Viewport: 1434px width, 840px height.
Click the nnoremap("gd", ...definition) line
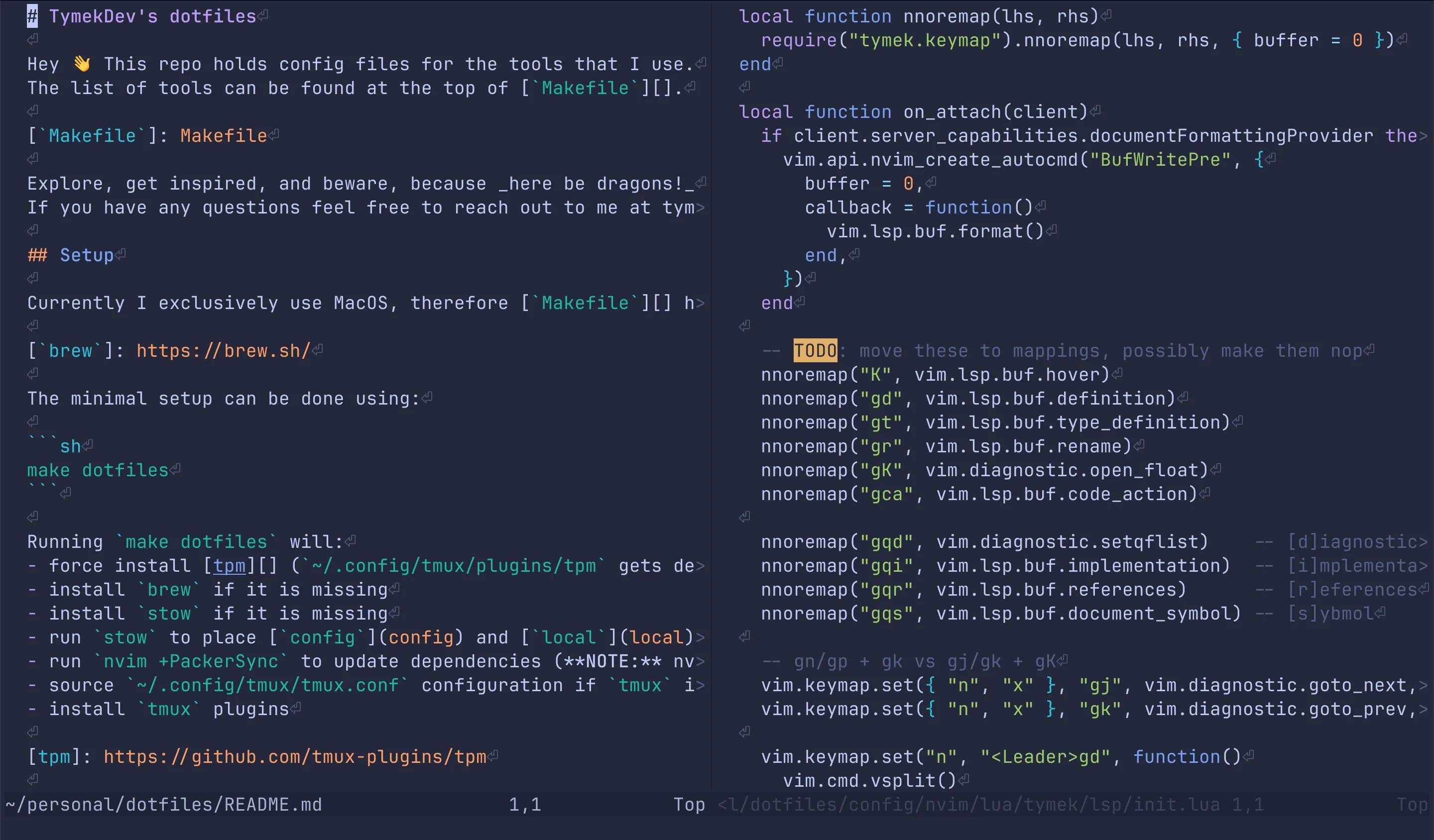point(968,399)
